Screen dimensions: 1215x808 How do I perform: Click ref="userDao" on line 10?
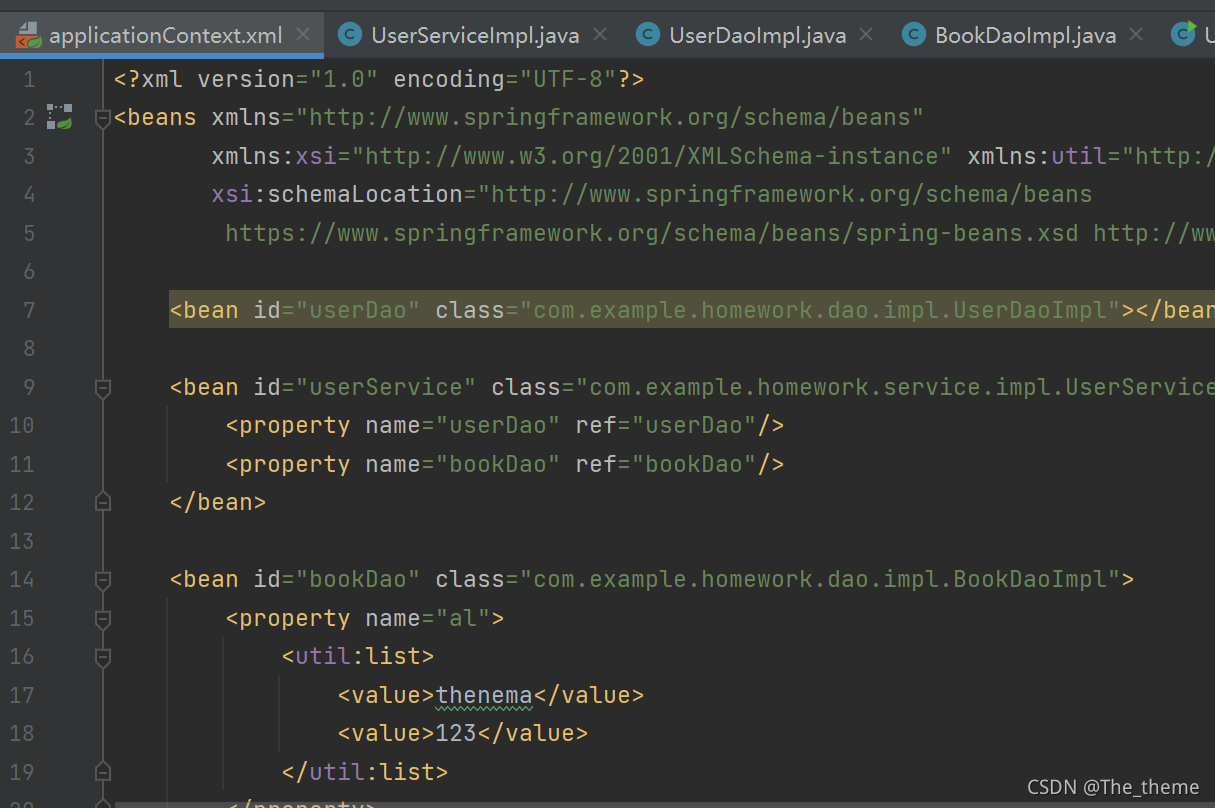click(x=672, y=425)
